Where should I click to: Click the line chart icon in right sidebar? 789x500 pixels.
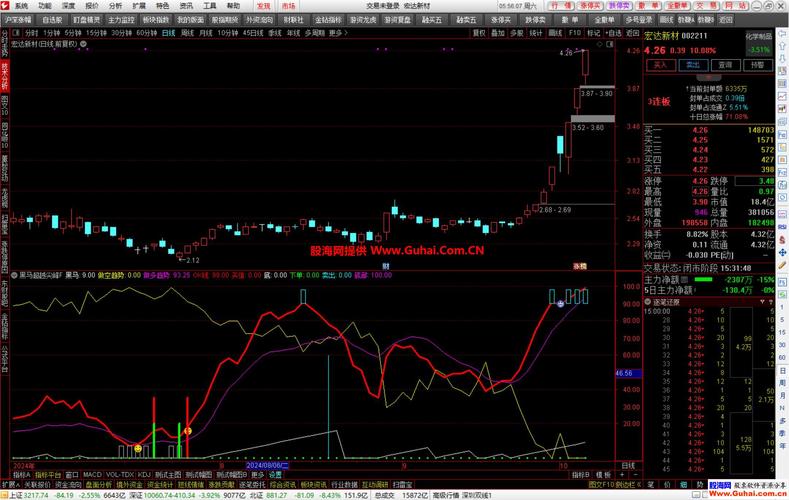point(782,96)
